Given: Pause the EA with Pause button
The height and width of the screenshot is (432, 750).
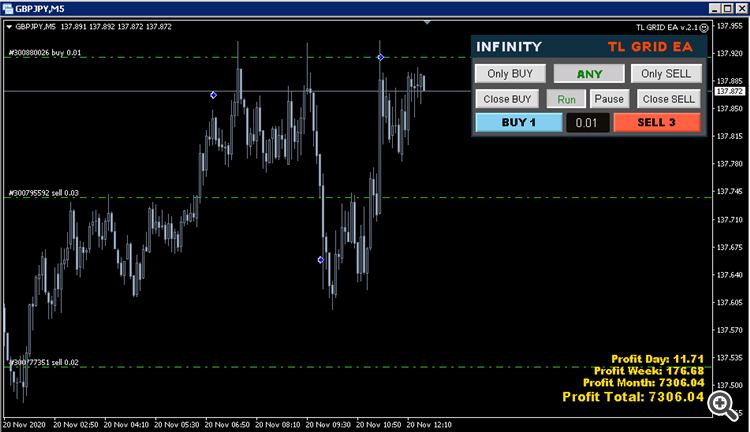Looking at the screenshot, I should point(609,99).
